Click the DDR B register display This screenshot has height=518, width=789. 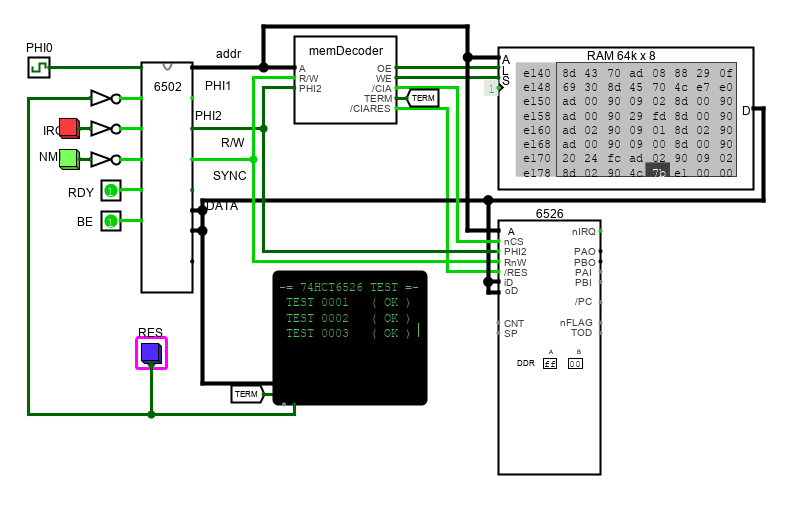click(575, 364)
